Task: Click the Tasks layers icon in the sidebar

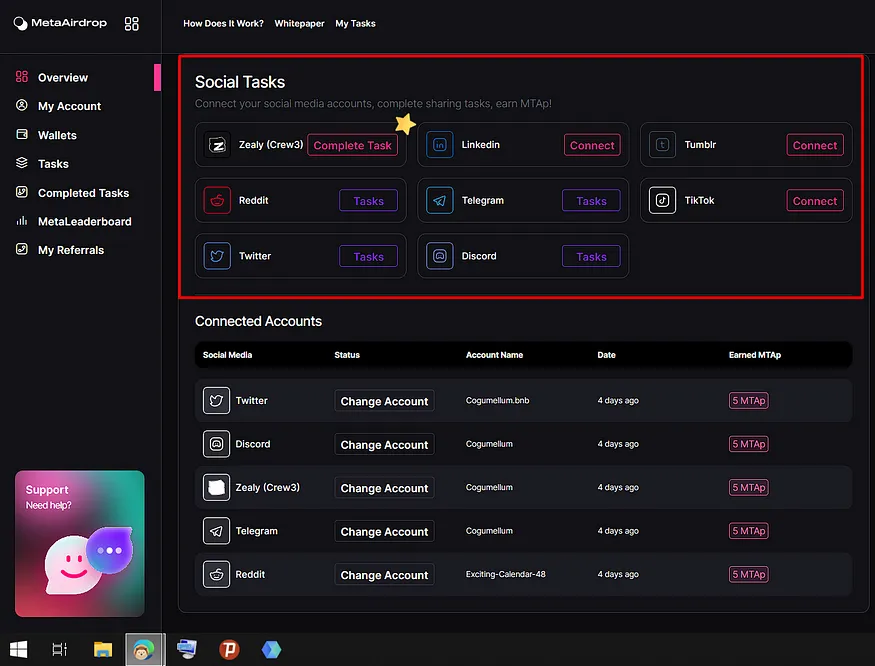Action: click(22, 163)
